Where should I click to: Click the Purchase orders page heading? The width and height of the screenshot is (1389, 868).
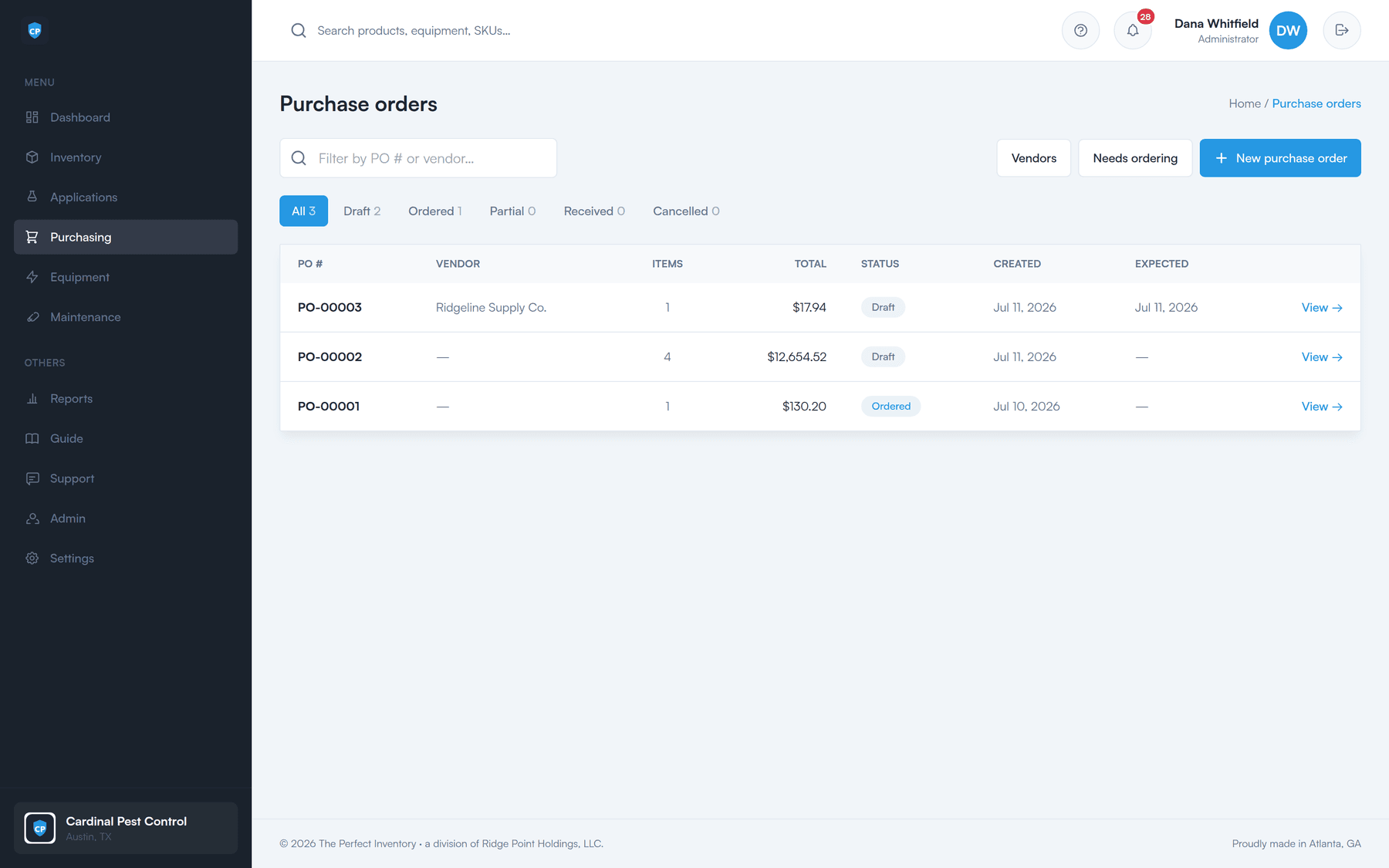358,104
